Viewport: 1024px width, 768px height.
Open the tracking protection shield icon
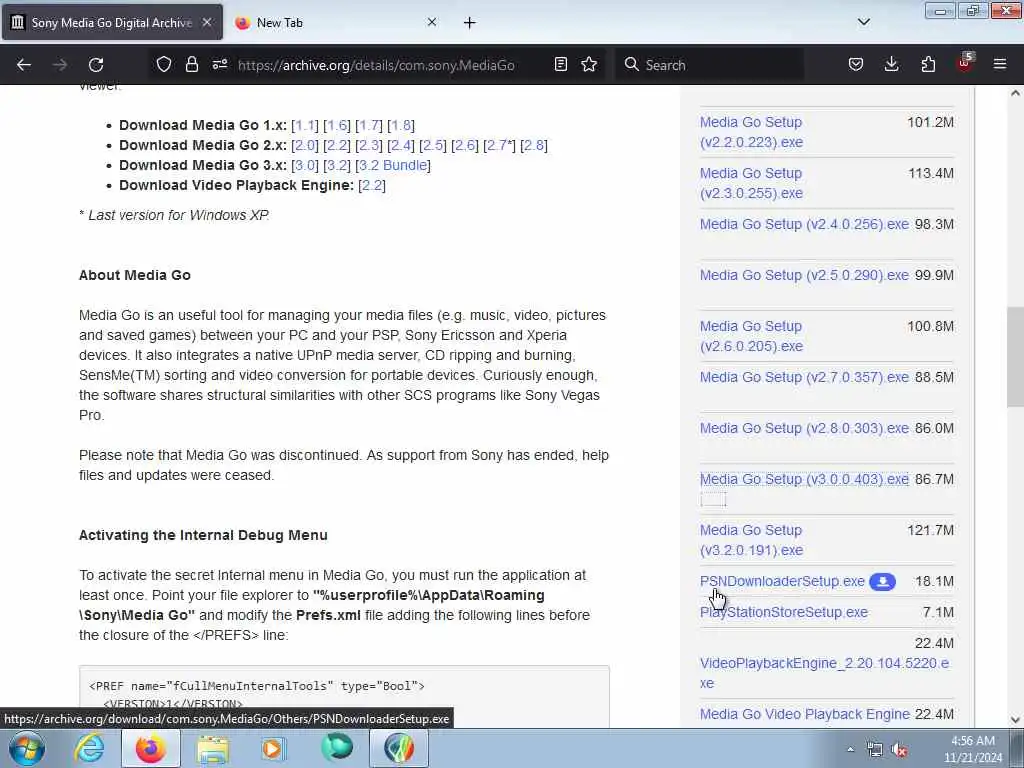[x=164, y=64]
